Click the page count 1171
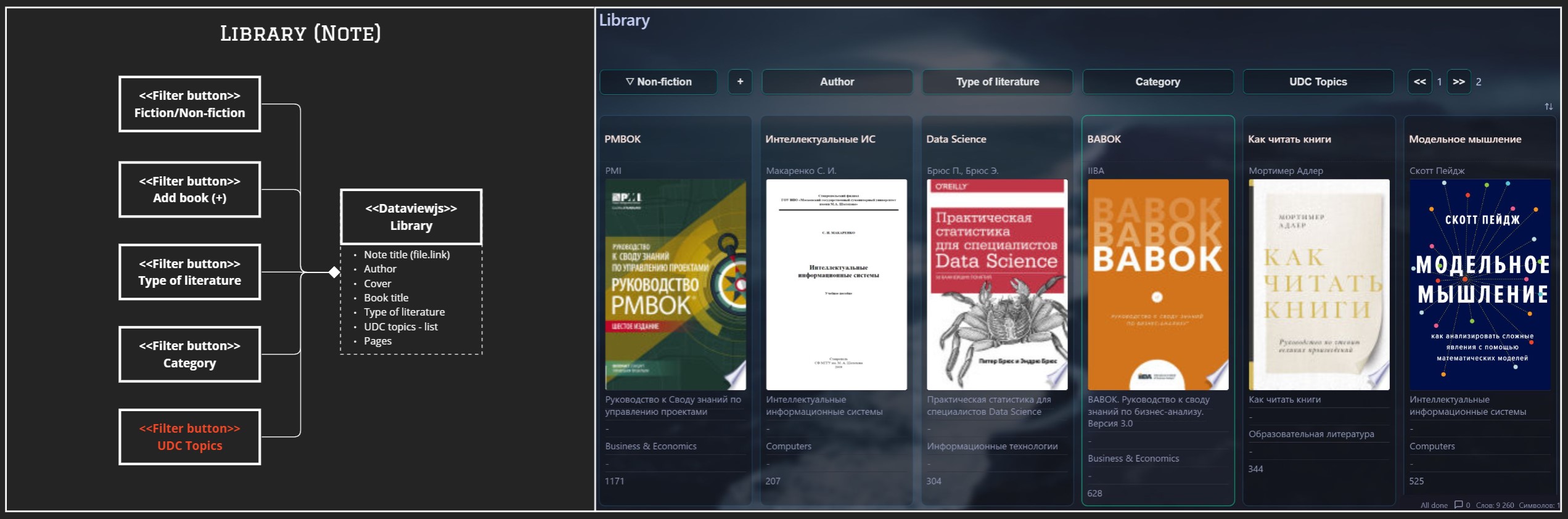This screenshot has width=1568, height=519. (614, 481)
